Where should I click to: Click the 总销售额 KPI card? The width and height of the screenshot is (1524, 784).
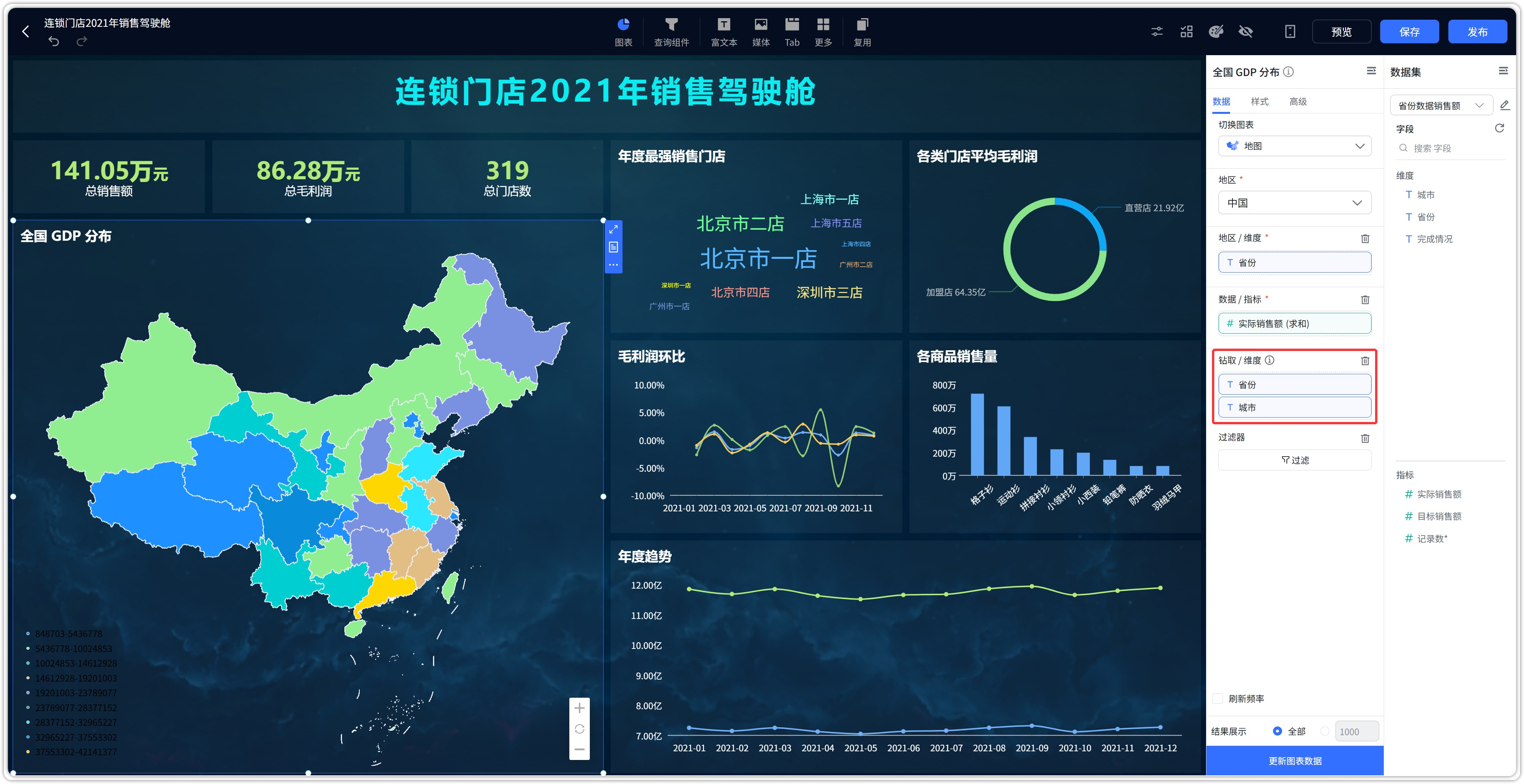(x=109, y=177)
